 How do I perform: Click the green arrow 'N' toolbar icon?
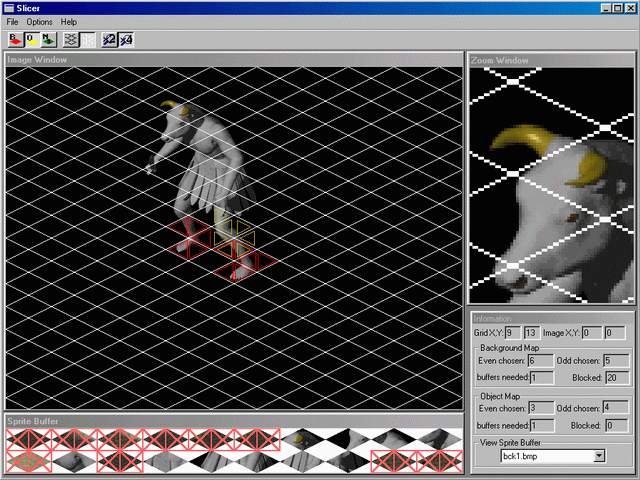(x=48, y=39)
